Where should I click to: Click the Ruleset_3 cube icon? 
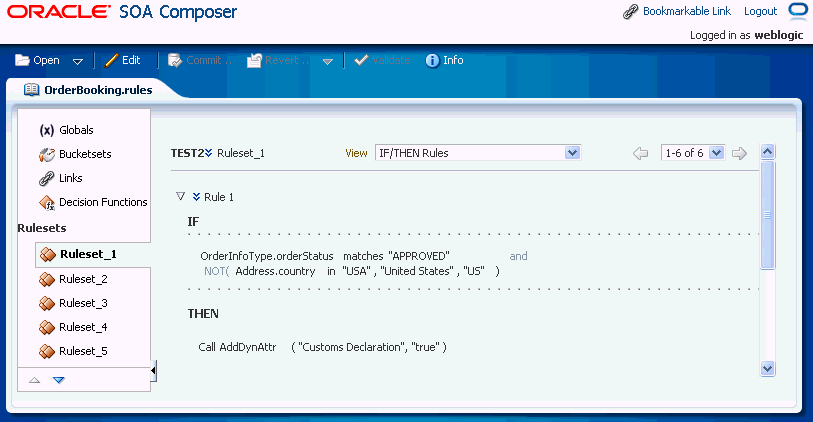47,303
